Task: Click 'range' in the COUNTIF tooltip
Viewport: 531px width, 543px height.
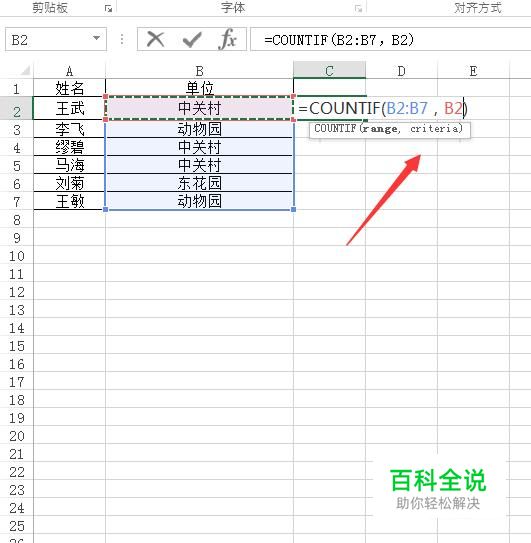Action: (x=380, y=129)
